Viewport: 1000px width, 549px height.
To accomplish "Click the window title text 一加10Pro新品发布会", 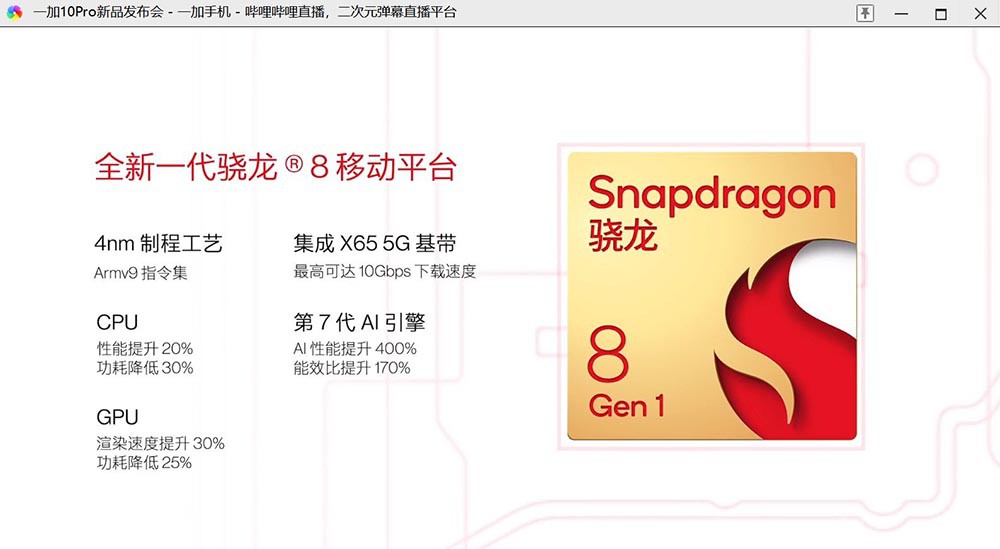I will coord(99,12).
